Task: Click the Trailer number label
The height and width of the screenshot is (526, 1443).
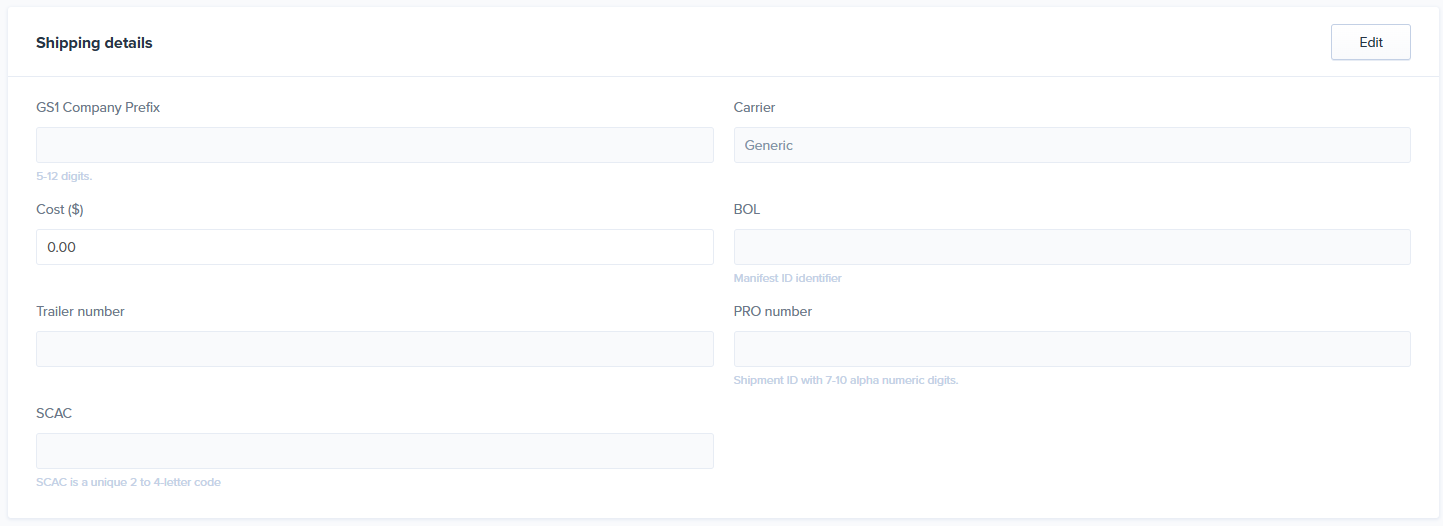Action: click(80, 312)
